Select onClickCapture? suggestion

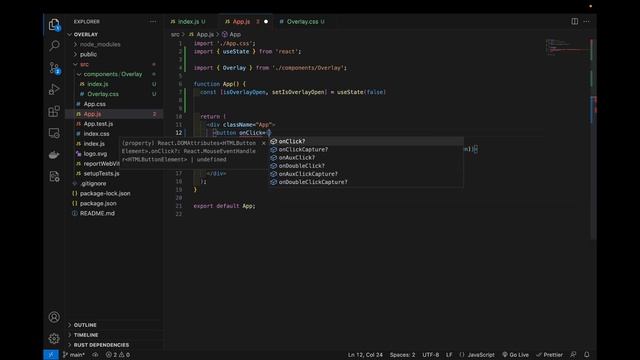(x=366, y=149)
